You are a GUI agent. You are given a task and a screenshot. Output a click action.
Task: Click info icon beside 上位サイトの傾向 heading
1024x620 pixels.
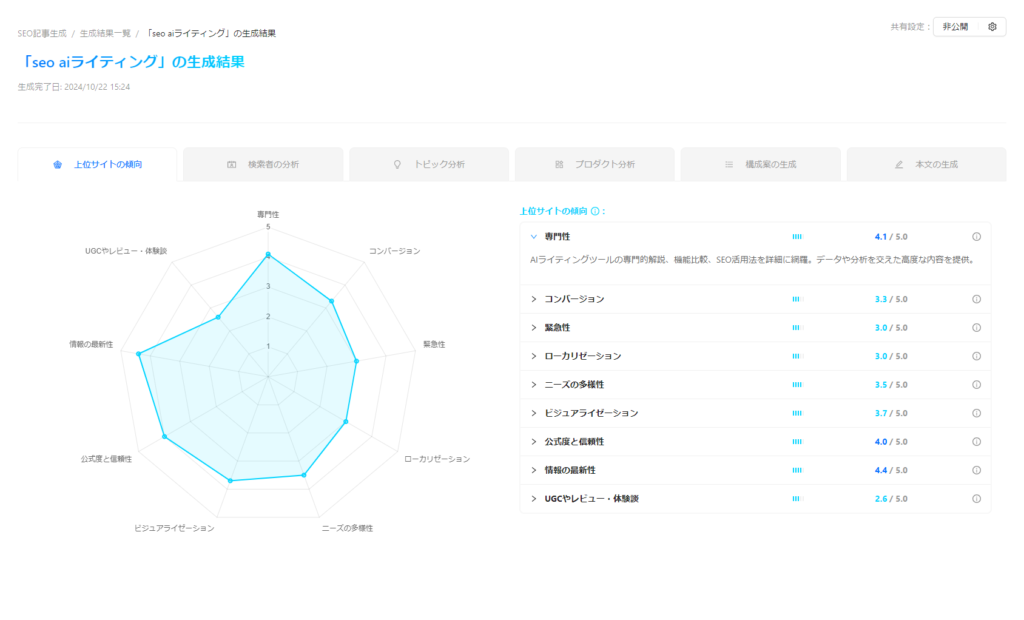[x=595, y=211]
